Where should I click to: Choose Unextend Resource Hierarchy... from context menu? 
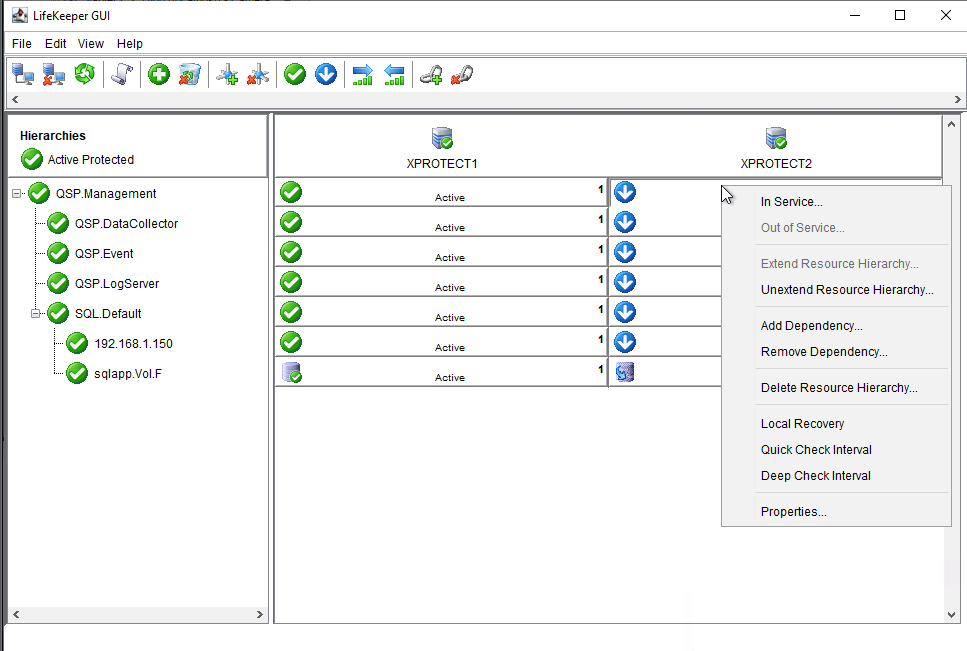point(836,290)
